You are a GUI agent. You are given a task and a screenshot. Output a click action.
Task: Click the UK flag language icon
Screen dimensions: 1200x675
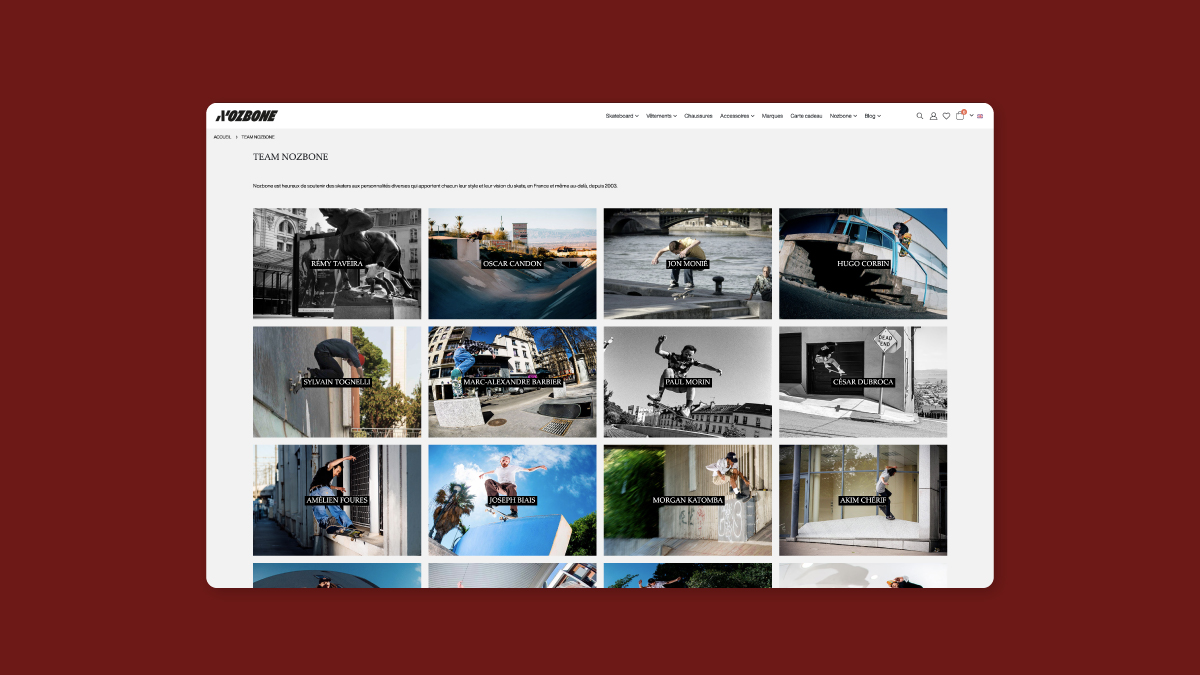pyautogui.click(x=980, y=116)
